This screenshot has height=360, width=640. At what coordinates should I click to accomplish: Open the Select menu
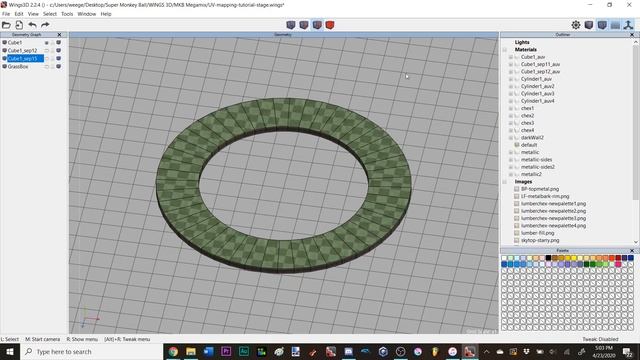point(50,14)
